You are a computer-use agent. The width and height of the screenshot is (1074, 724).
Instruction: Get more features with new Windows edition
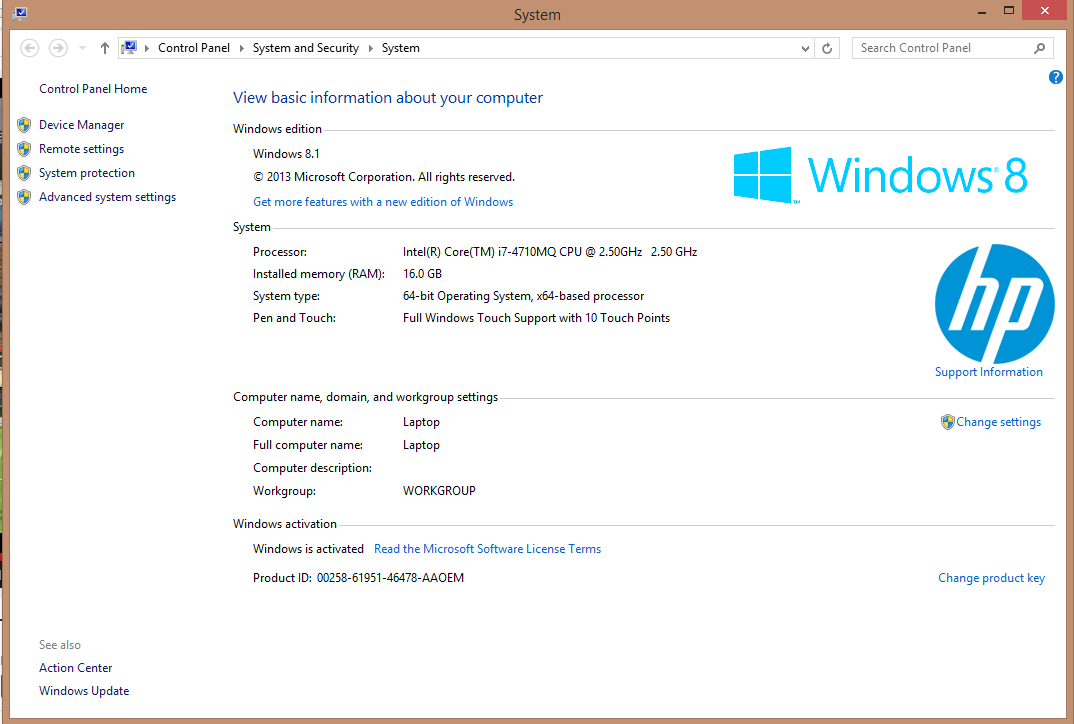[x=383, y=201]
